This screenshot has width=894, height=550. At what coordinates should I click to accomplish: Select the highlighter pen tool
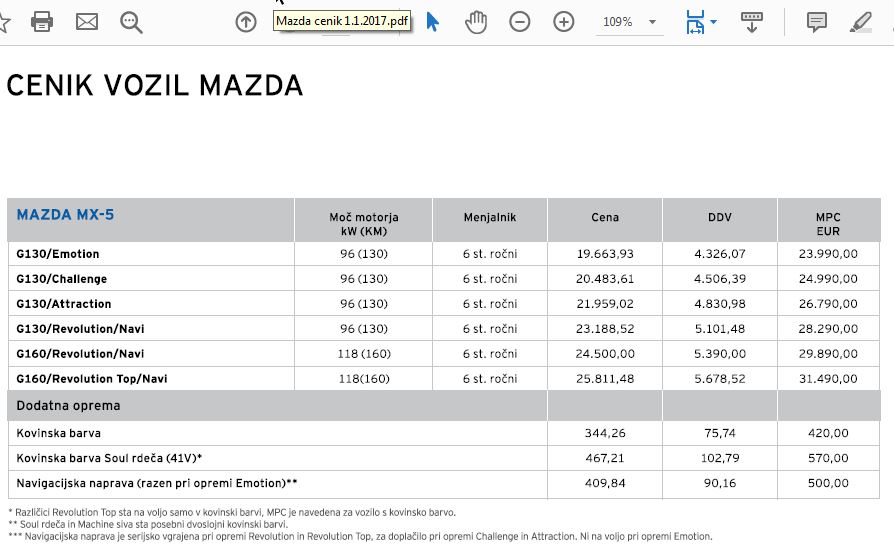click(x=860, y=22)
